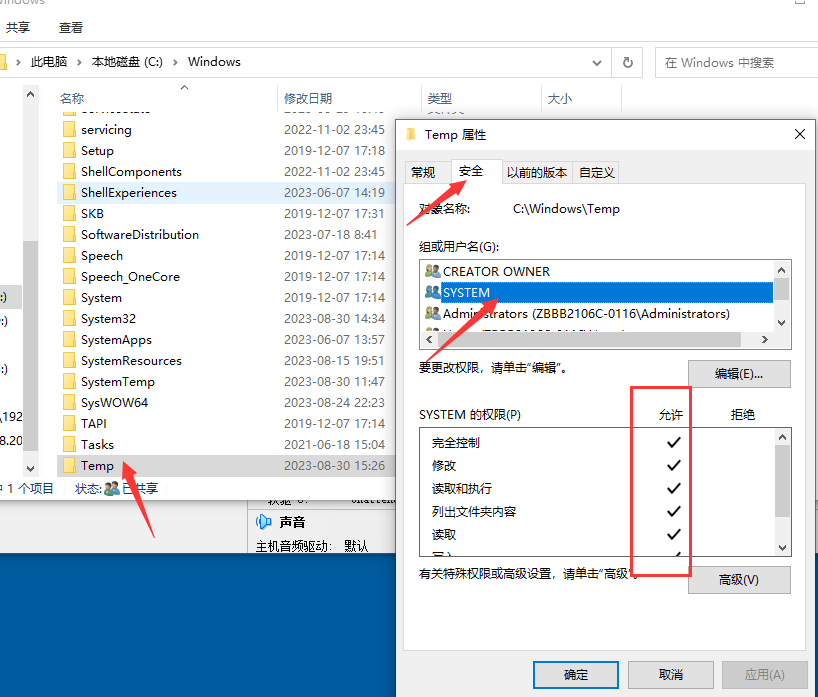This screenshot has width=818, height=697.
Task: Click up arrow of user list scrollbar
Action: pyautogui.click(x=781, y=270)
